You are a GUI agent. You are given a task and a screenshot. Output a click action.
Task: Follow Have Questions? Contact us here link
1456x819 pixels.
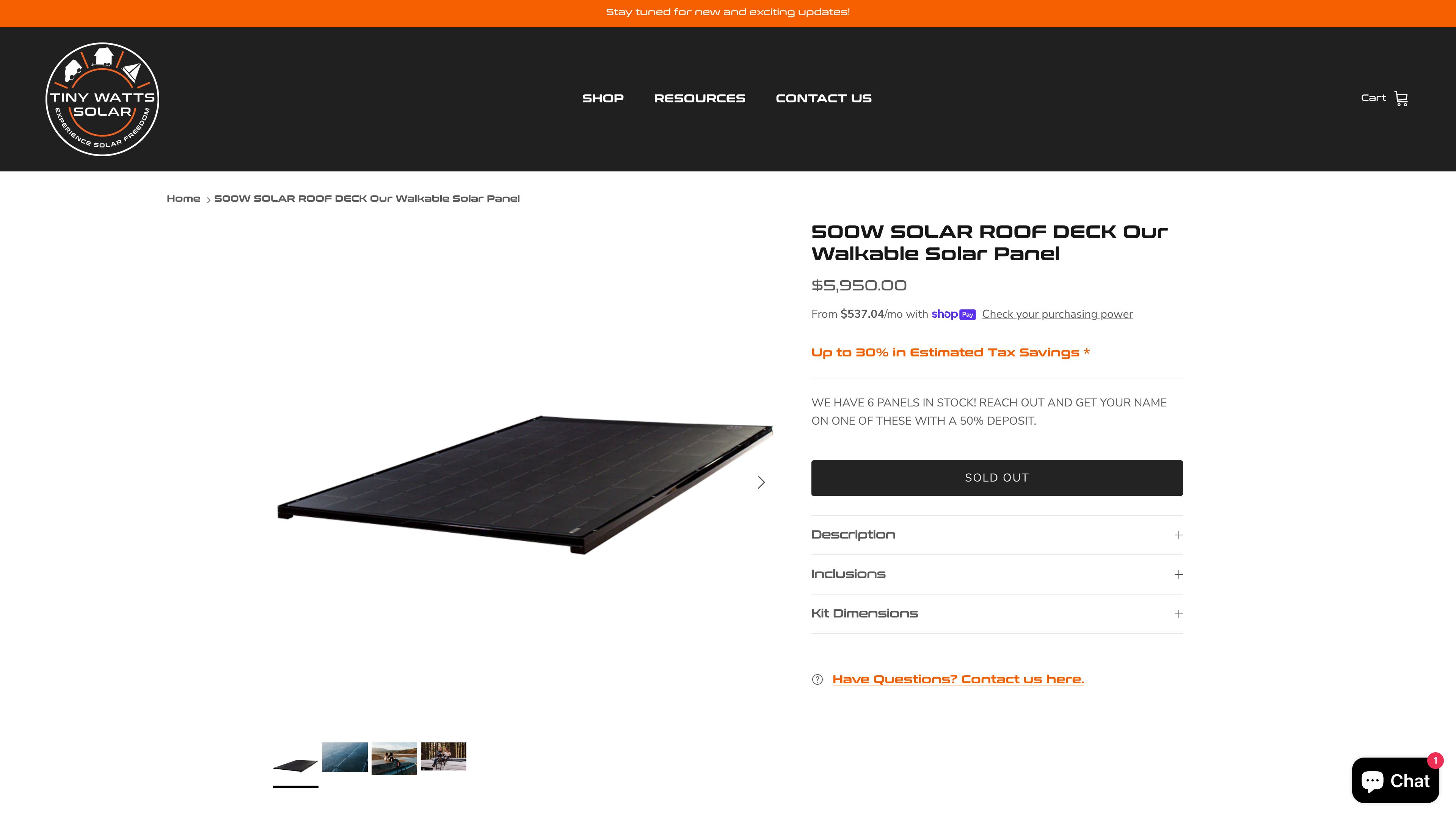coord(958,679)
